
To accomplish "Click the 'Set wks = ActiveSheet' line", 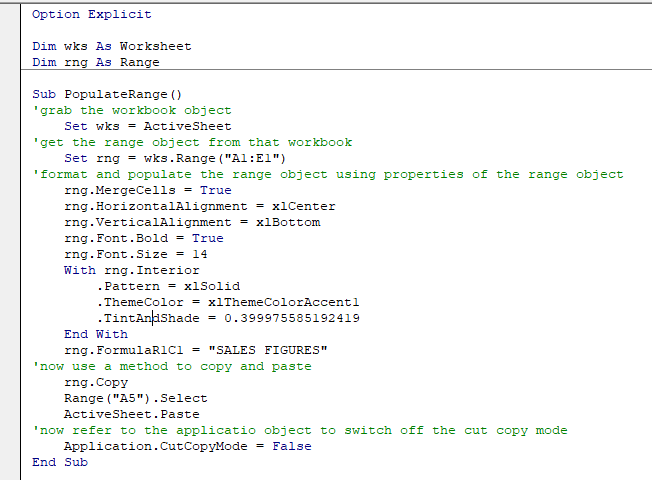I will point(148,126).
